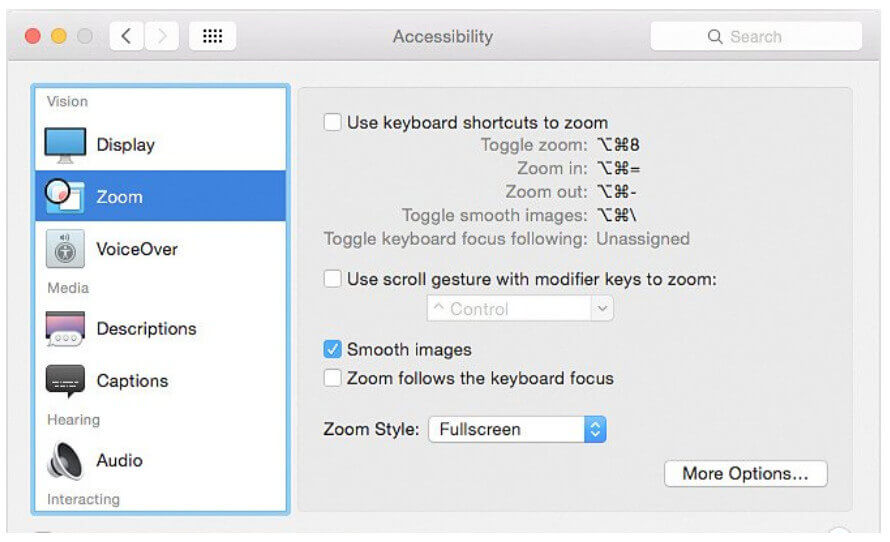Click the Search field

tap(756, 37)
